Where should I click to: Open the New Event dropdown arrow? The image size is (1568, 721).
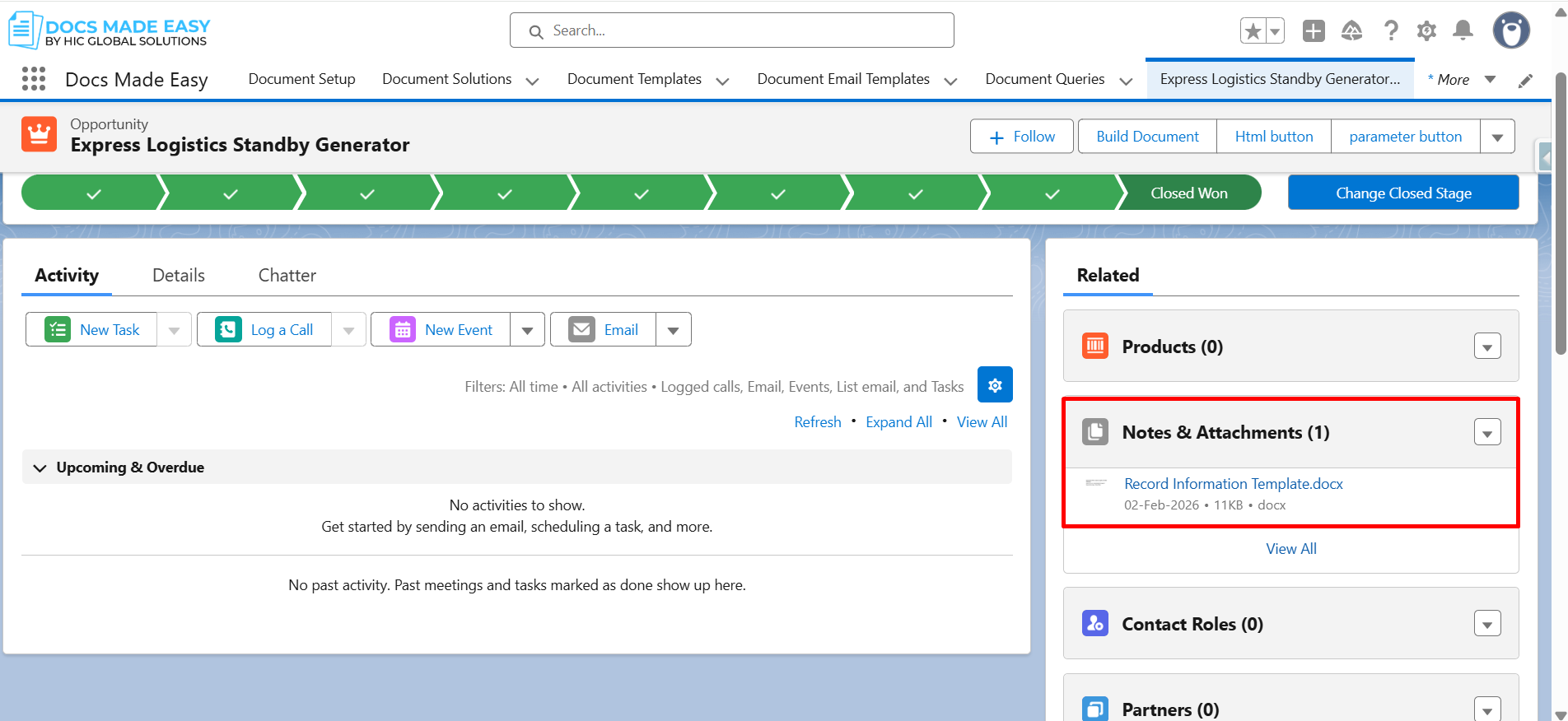coord(527,330)
